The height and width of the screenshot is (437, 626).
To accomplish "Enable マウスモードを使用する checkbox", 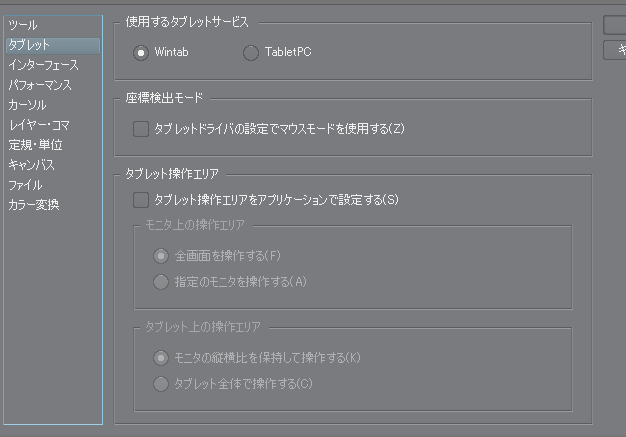I will pyautogui.click(x=141, y=128).
